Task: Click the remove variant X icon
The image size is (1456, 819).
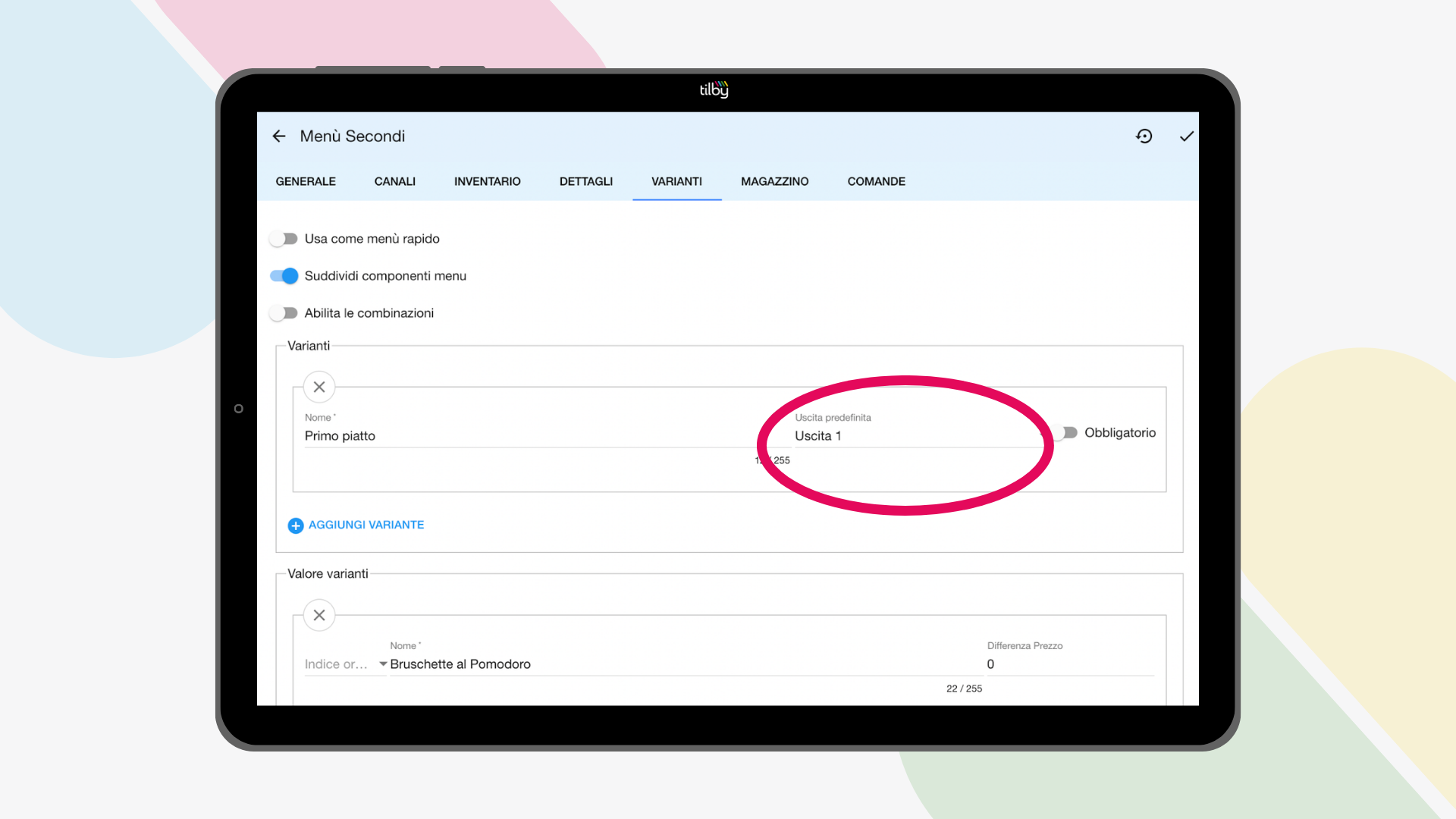Action: pos(319,387)
